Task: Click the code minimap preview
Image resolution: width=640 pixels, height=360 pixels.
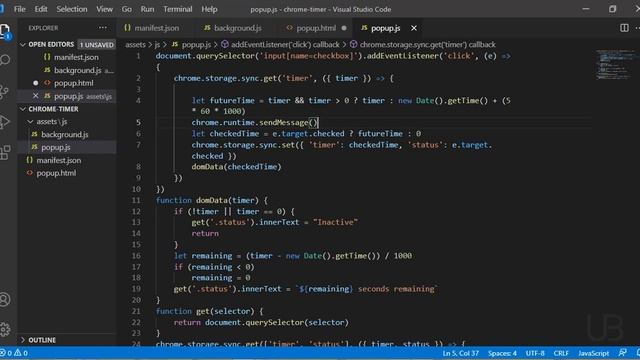Action: (x=614, y=64)
